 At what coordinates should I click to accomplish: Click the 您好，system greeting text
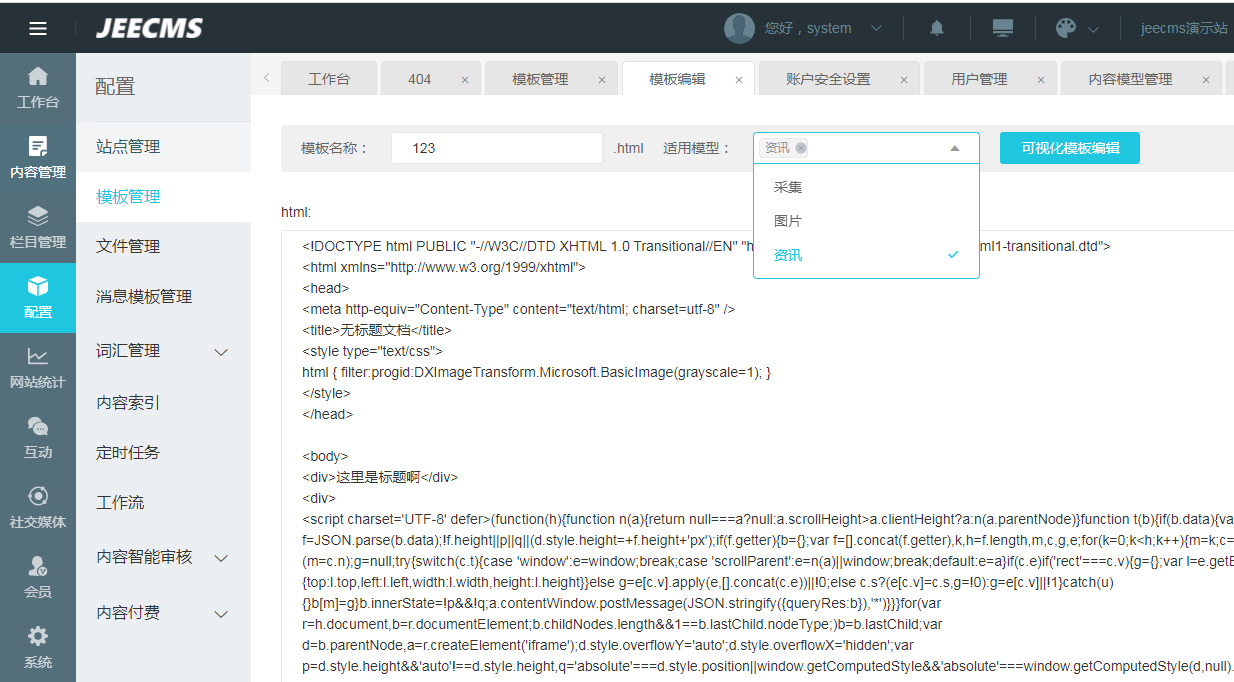click(x=808, y=28)
